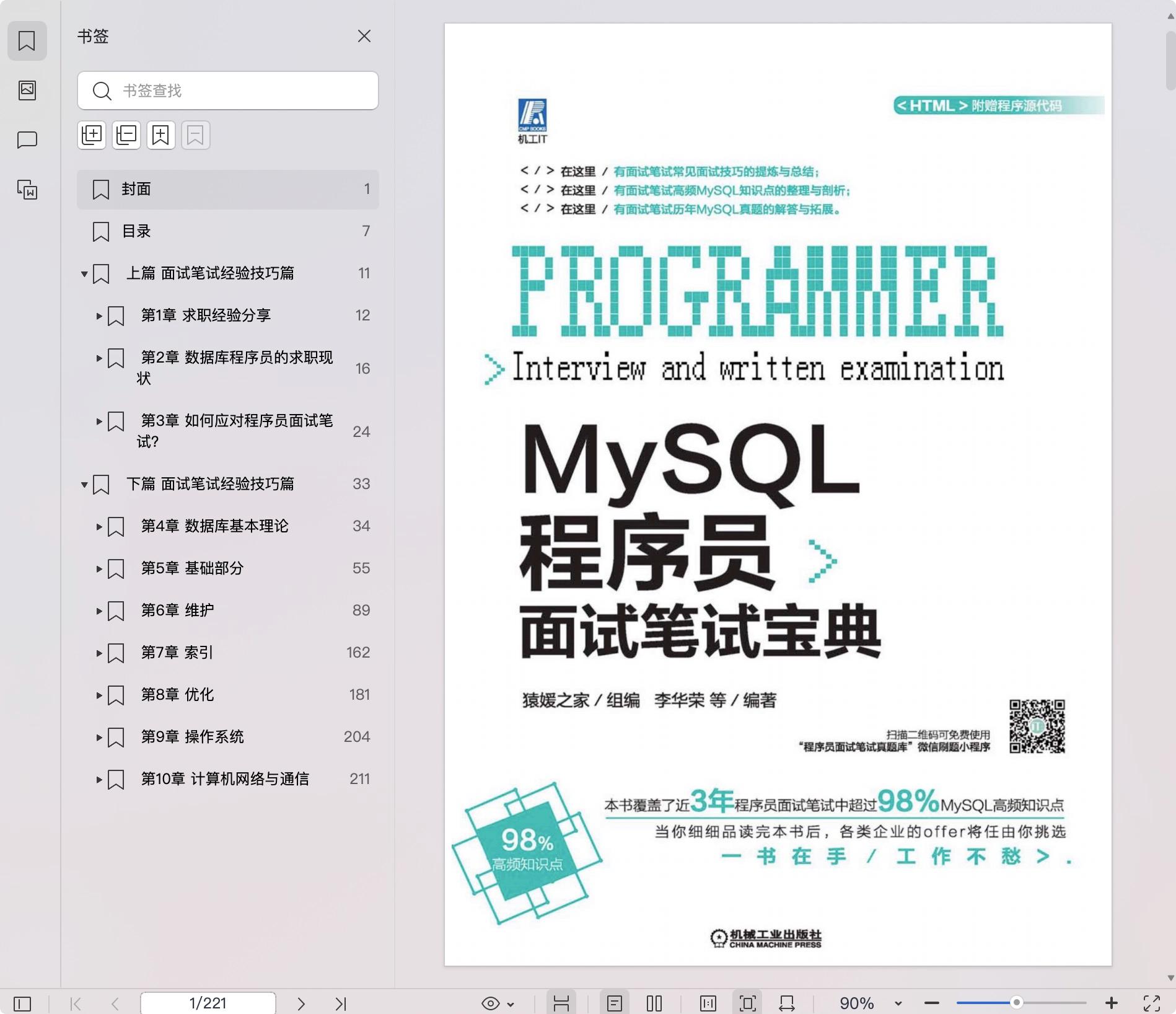Zoom out with the minus button
The width and height of the screenshot is (1176, 1014).
click(932, 1003)
